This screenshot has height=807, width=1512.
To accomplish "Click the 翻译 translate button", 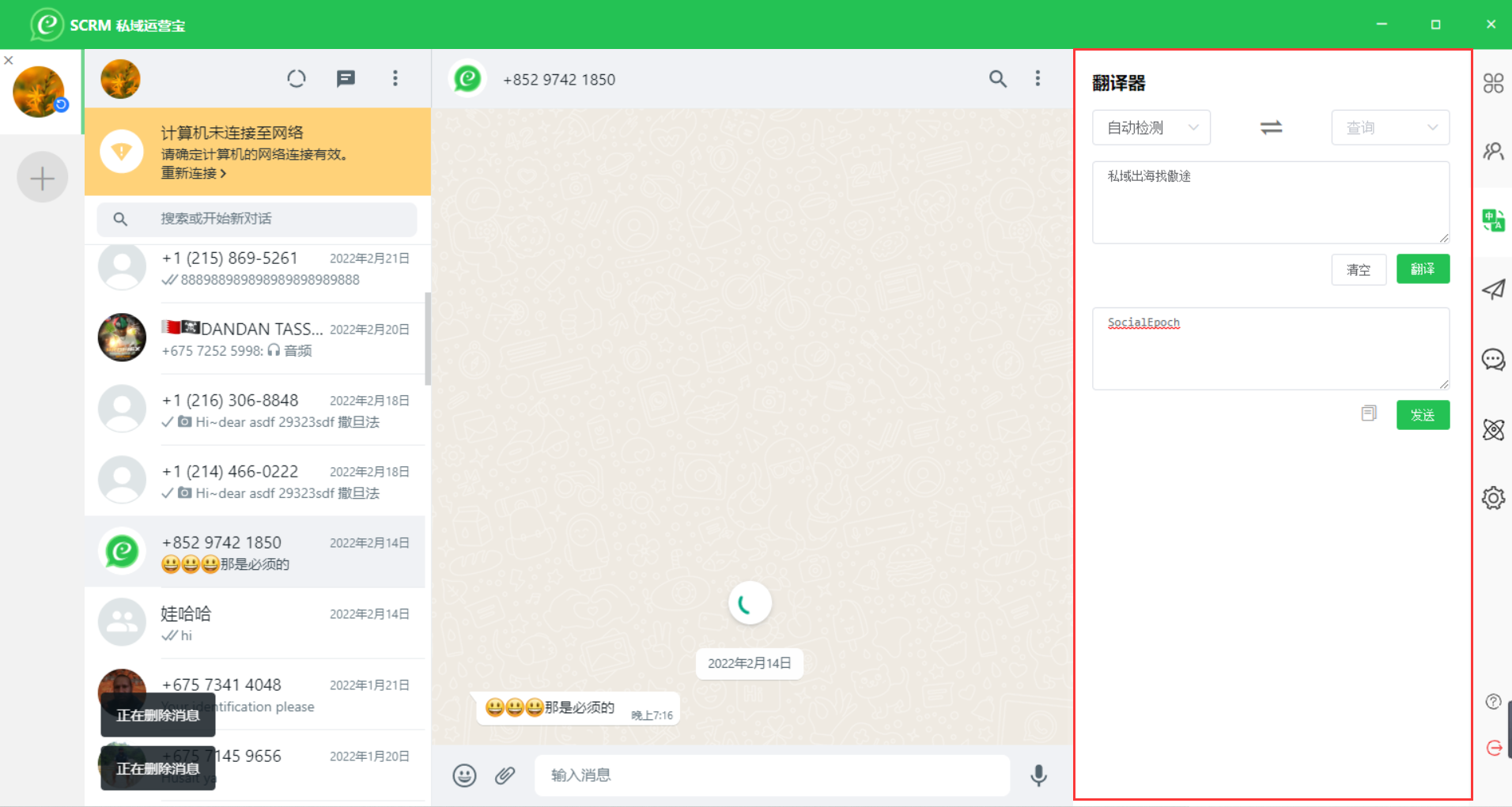I will pos(1423,269).
